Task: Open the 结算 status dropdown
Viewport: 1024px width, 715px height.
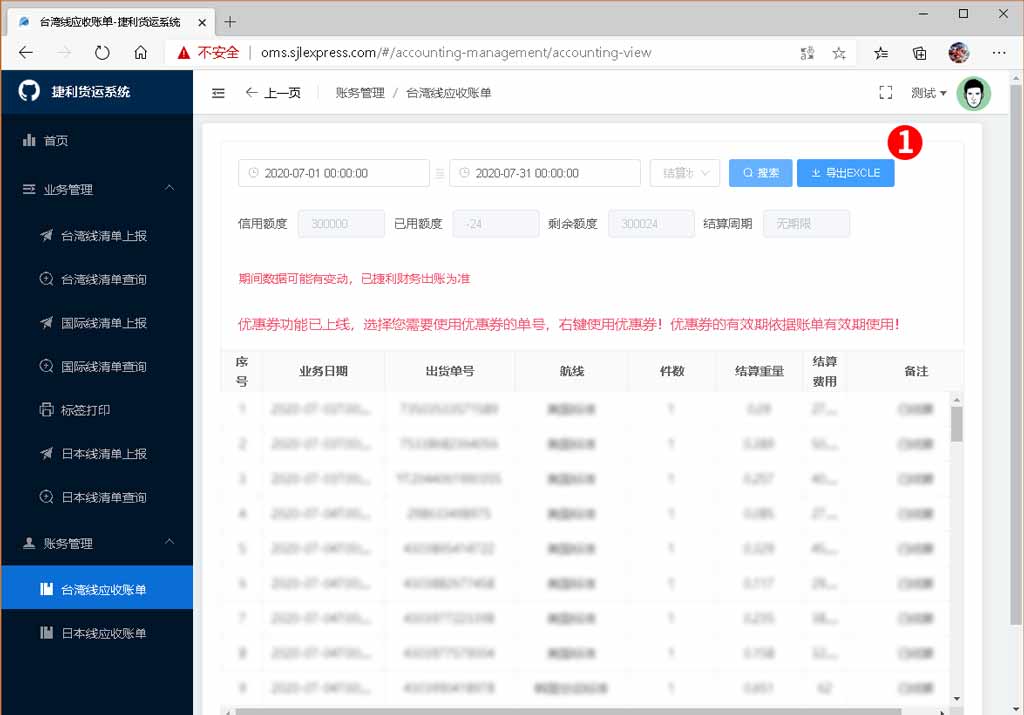Action: 684,173
